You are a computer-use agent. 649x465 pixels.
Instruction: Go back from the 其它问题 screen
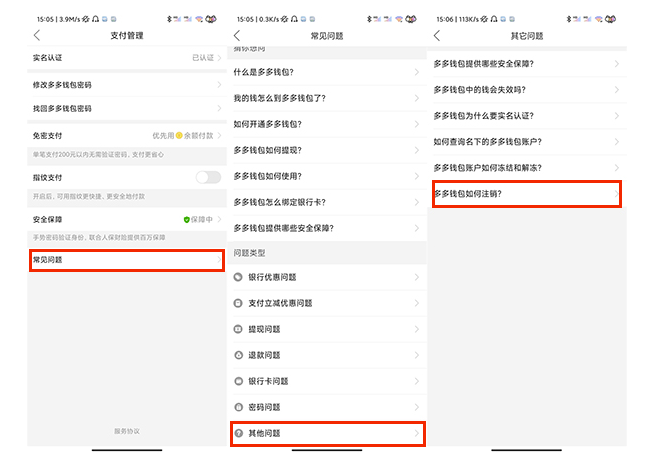437,36
